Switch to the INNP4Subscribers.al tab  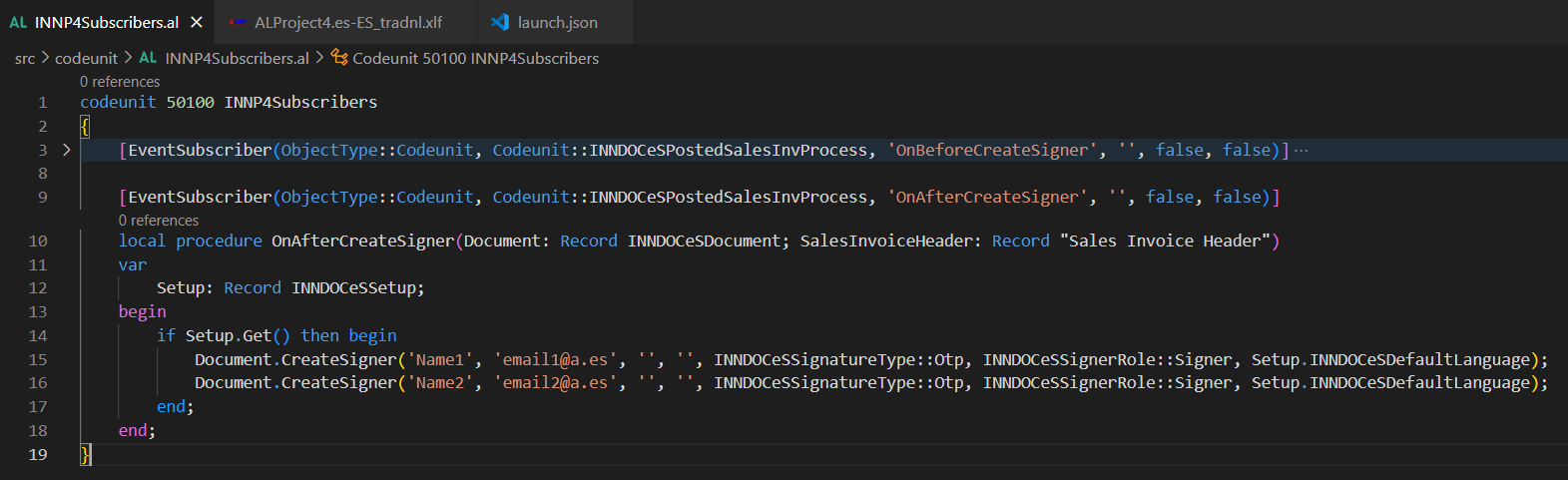[106, 22]
